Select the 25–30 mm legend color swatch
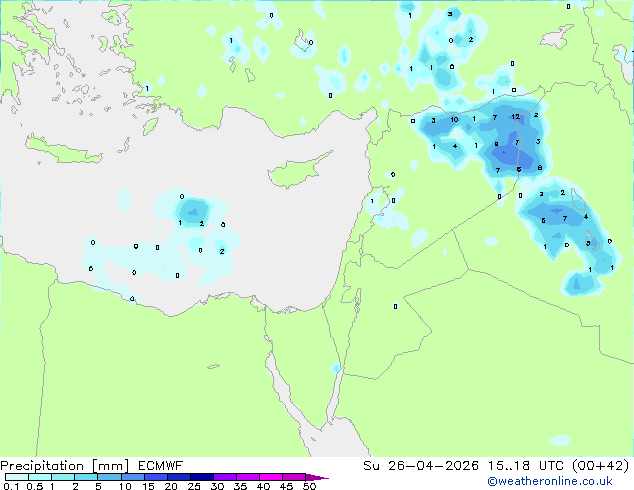Image resolution: width=634 pixels, height=490 pixels. coord(201,477)
